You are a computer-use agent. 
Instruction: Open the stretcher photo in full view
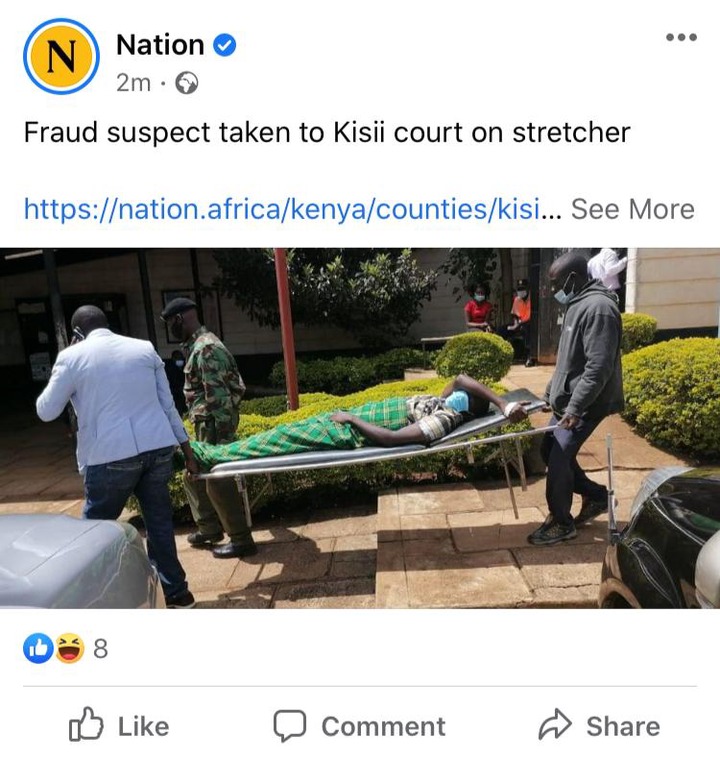point(360,428)
